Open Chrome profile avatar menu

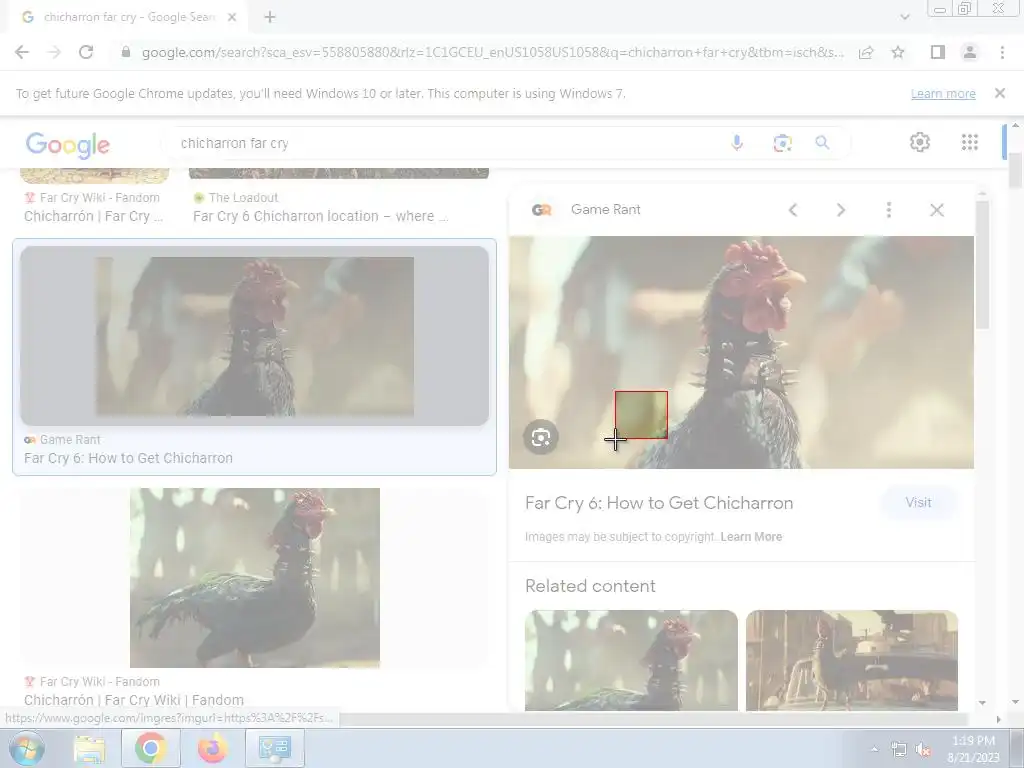click(970, 52)
